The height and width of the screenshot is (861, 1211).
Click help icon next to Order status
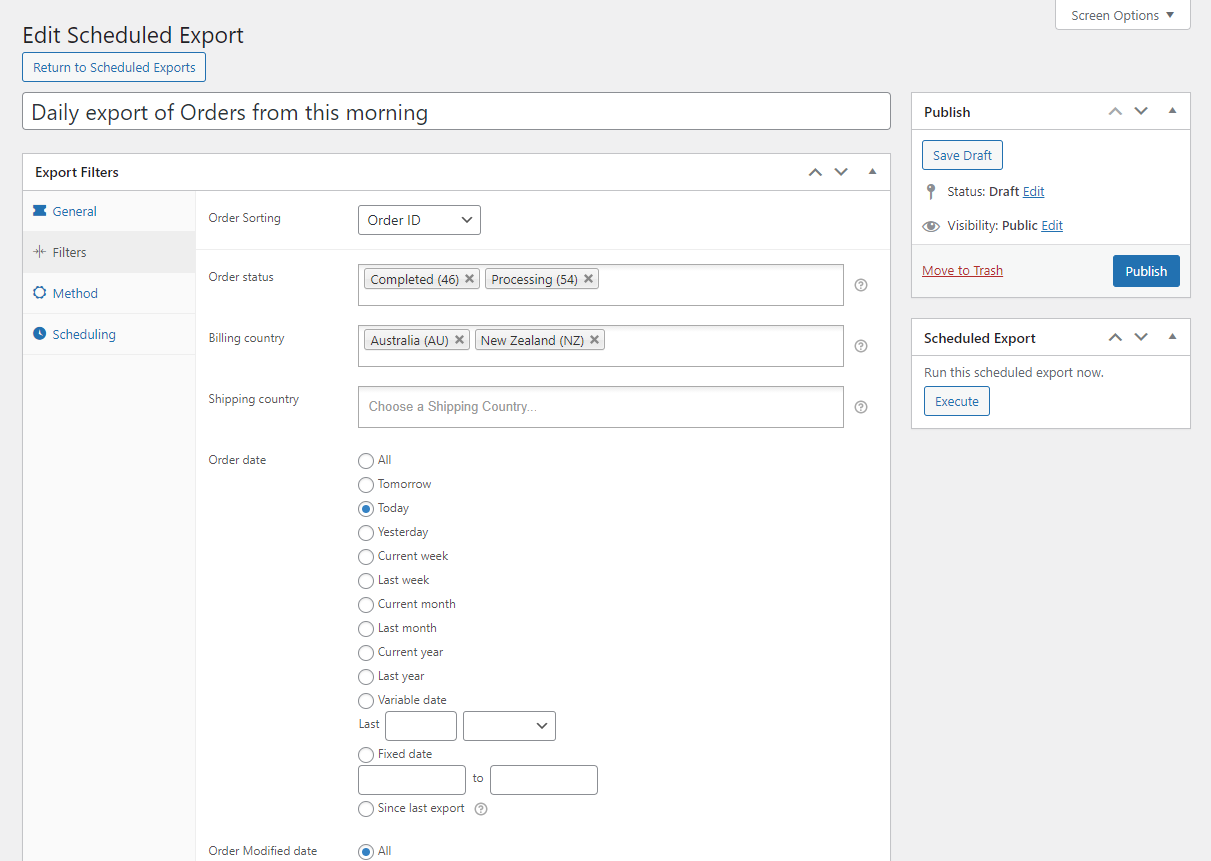(861, 285)
